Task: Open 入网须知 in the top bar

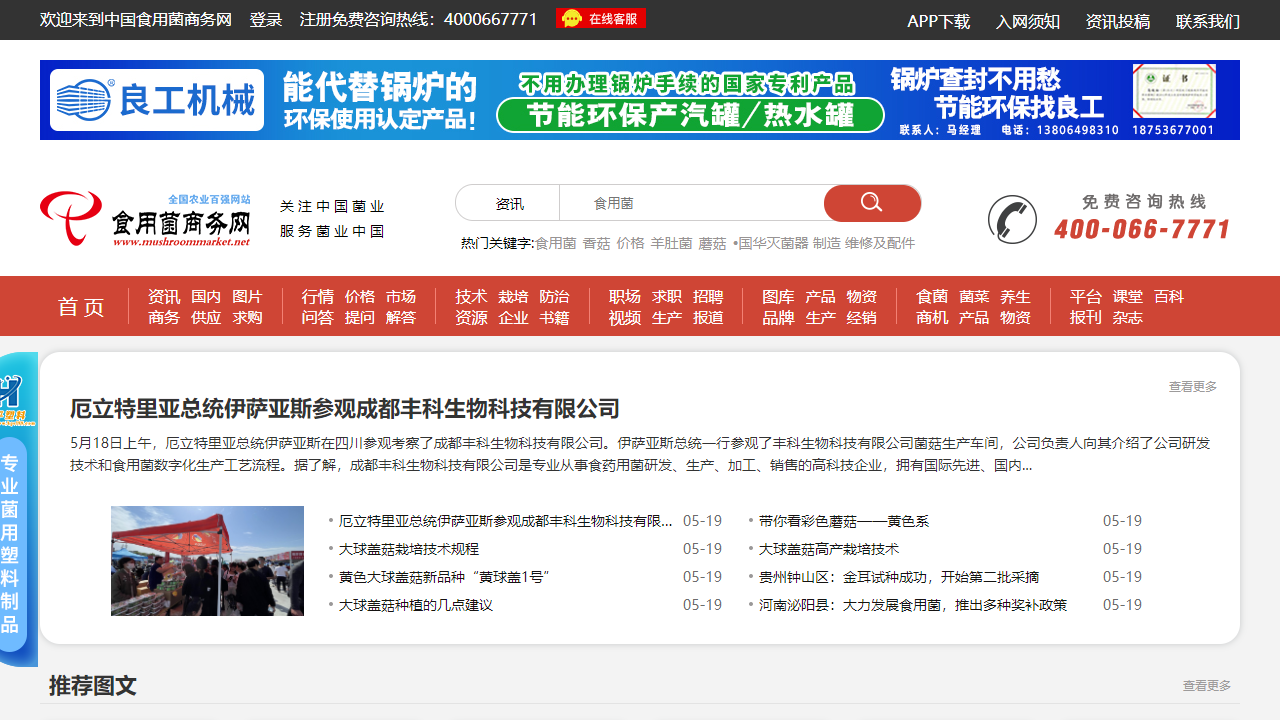Action: [1028, 21]
